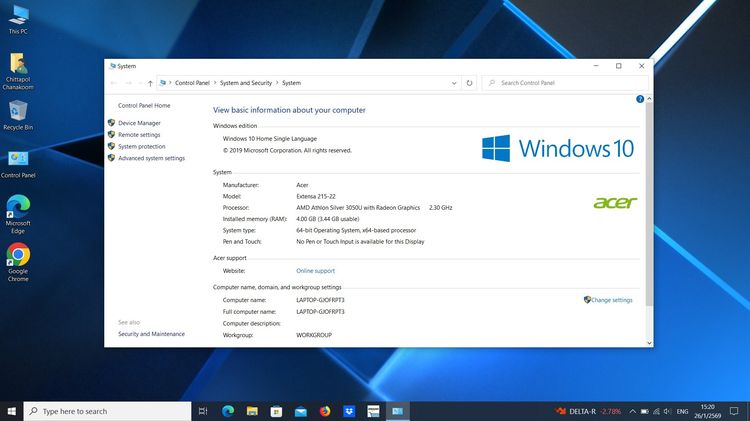Select Control Panel in breadcrumb path
This screenshot has height=421, width=750.
[x=192, y=83]
